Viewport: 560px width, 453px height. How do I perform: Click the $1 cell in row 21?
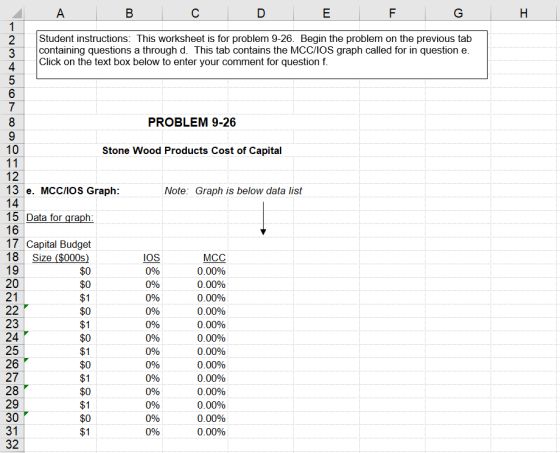pos(60,298)
